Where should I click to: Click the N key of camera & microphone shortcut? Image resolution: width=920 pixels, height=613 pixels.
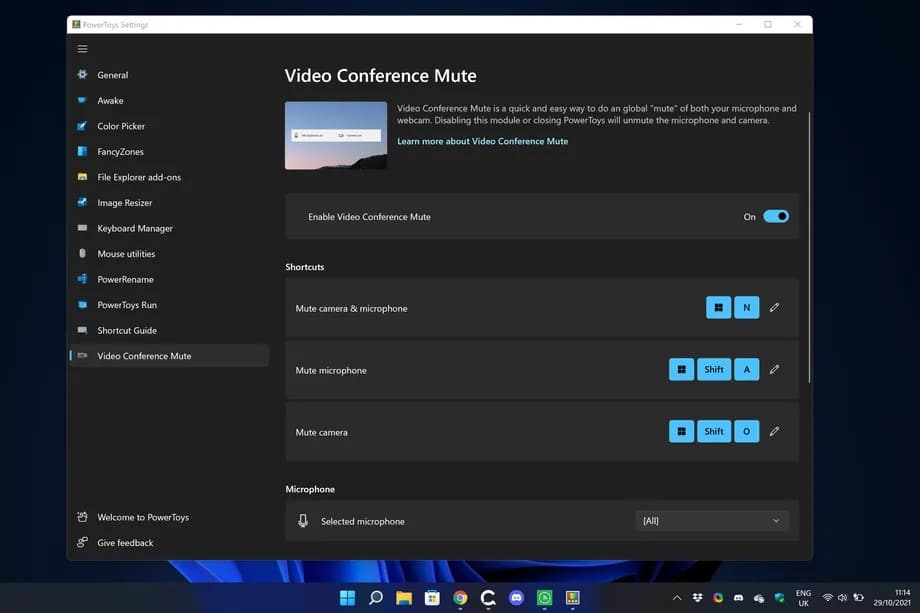pyautogui.click(x=746, y=307)
